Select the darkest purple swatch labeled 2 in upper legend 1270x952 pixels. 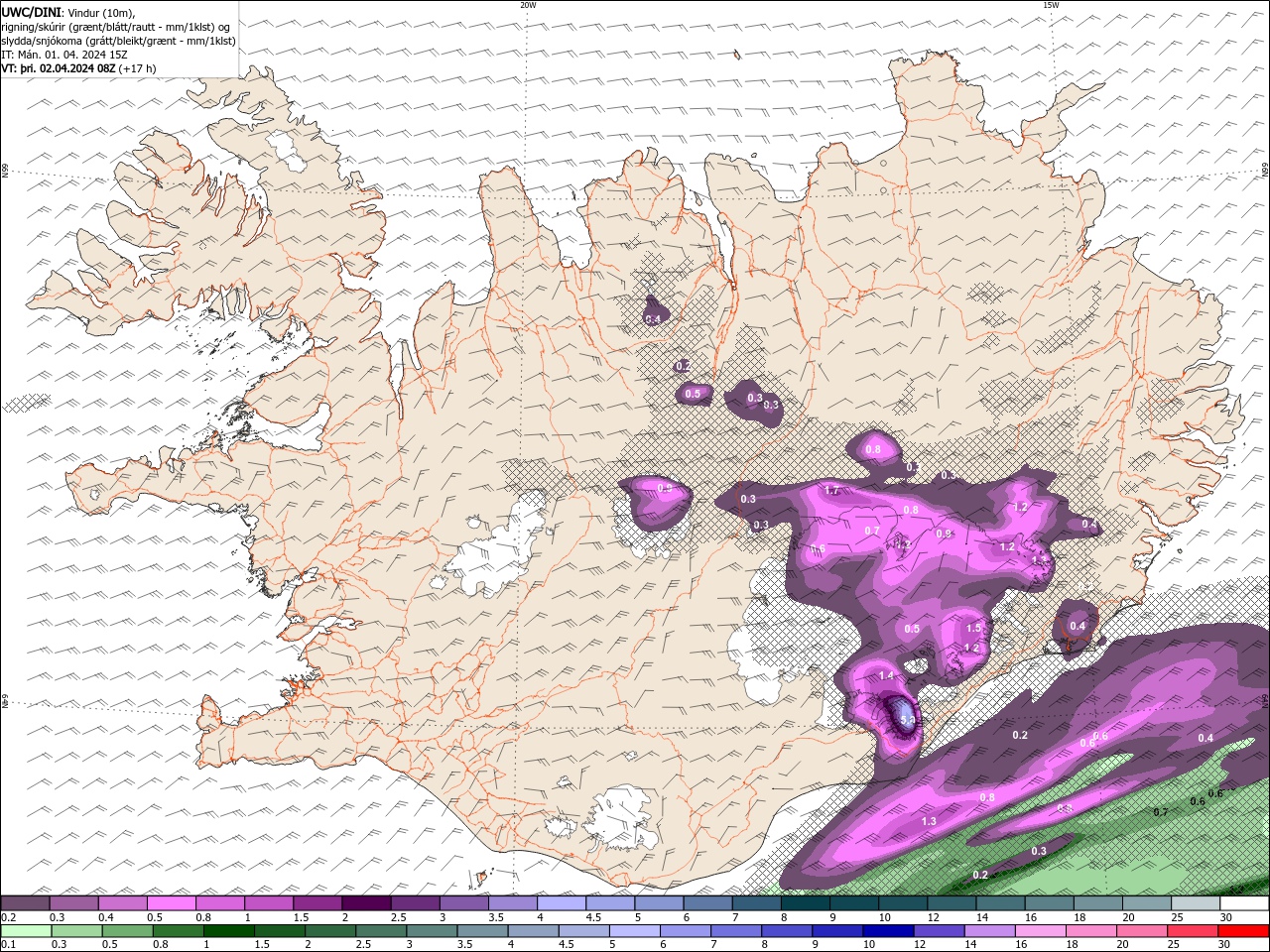[366, 903]
